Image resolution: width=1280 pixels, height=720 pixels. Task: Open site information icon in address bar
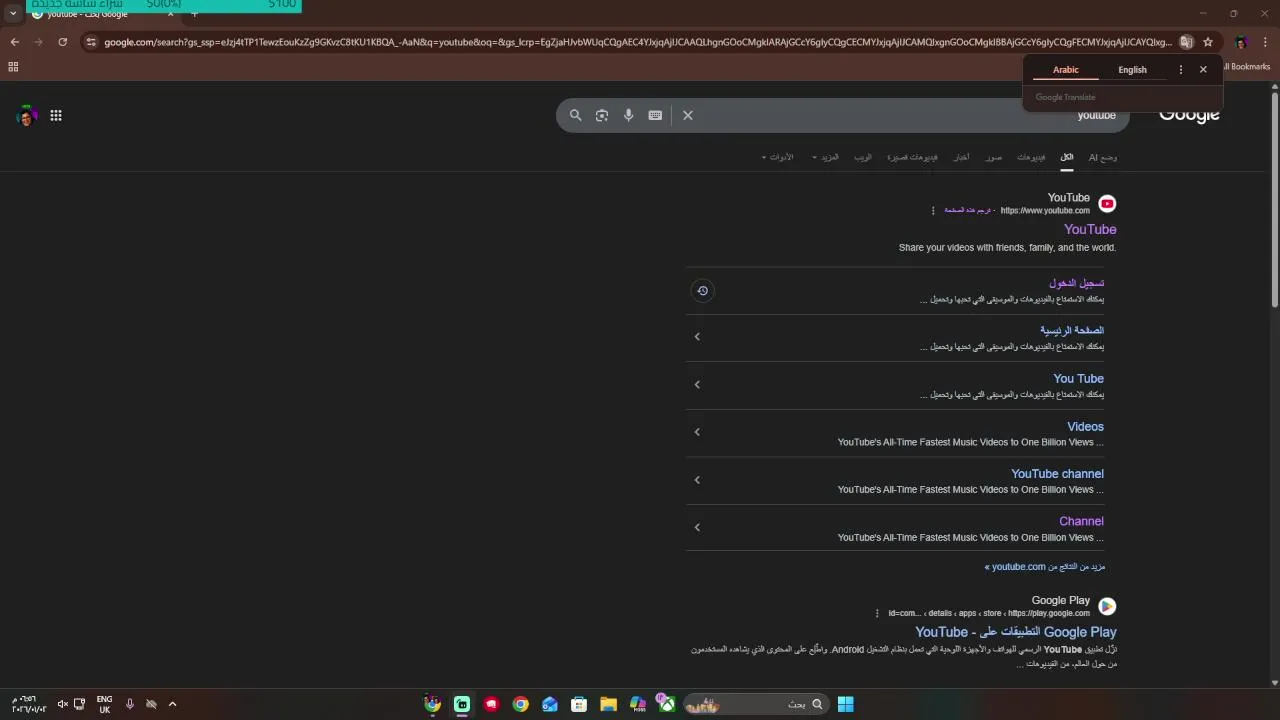91,42
